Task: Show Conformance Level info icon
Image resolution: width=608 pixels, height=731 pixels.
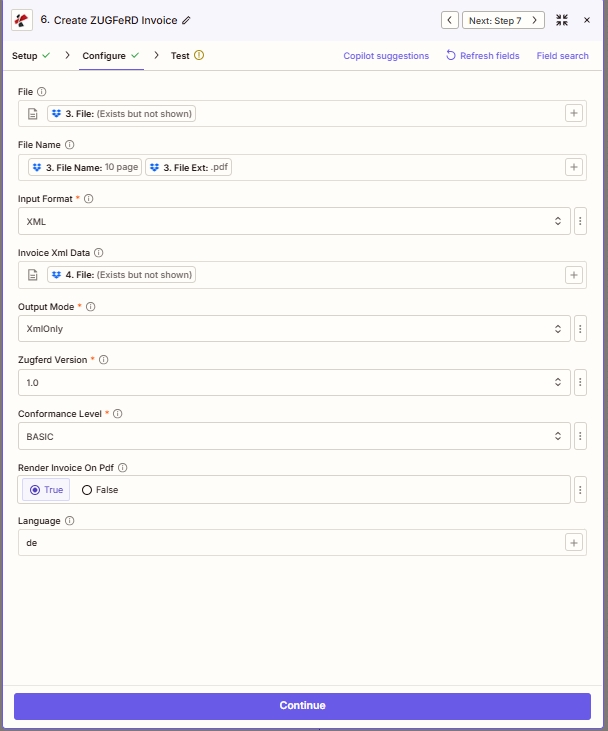Action: pyautogui.click(x=117, y=414)
